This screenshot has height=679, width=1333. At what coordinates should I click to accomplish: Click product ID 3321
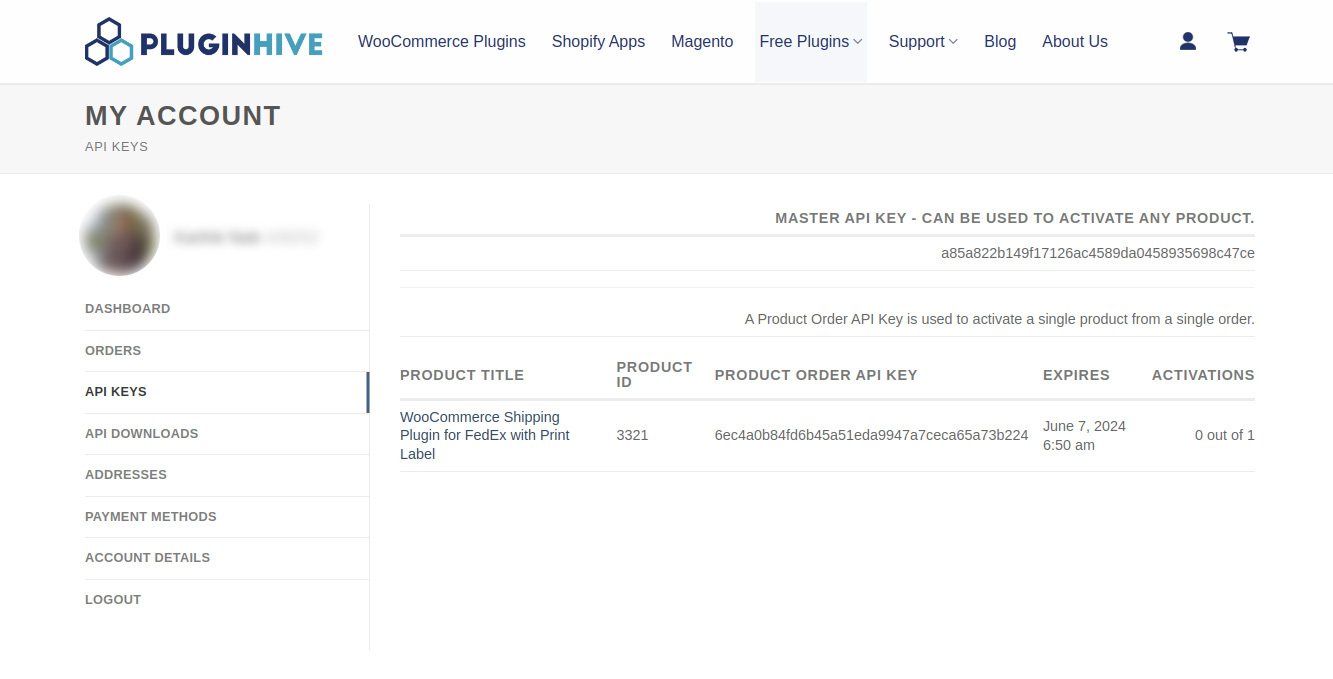coord(632,435)
